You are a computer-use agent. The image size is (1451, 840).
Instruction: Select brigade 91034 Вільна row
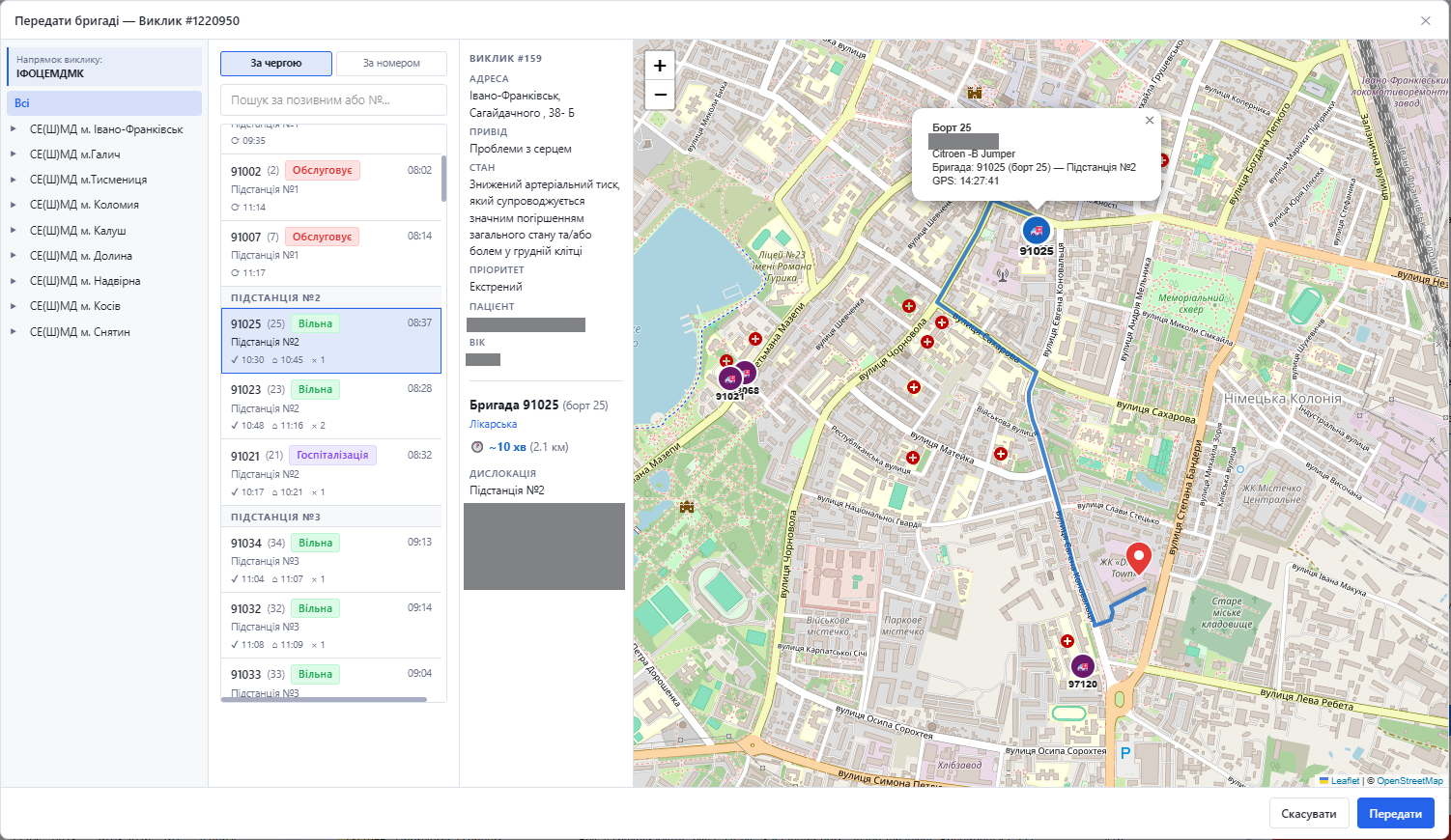click(331, 560)
